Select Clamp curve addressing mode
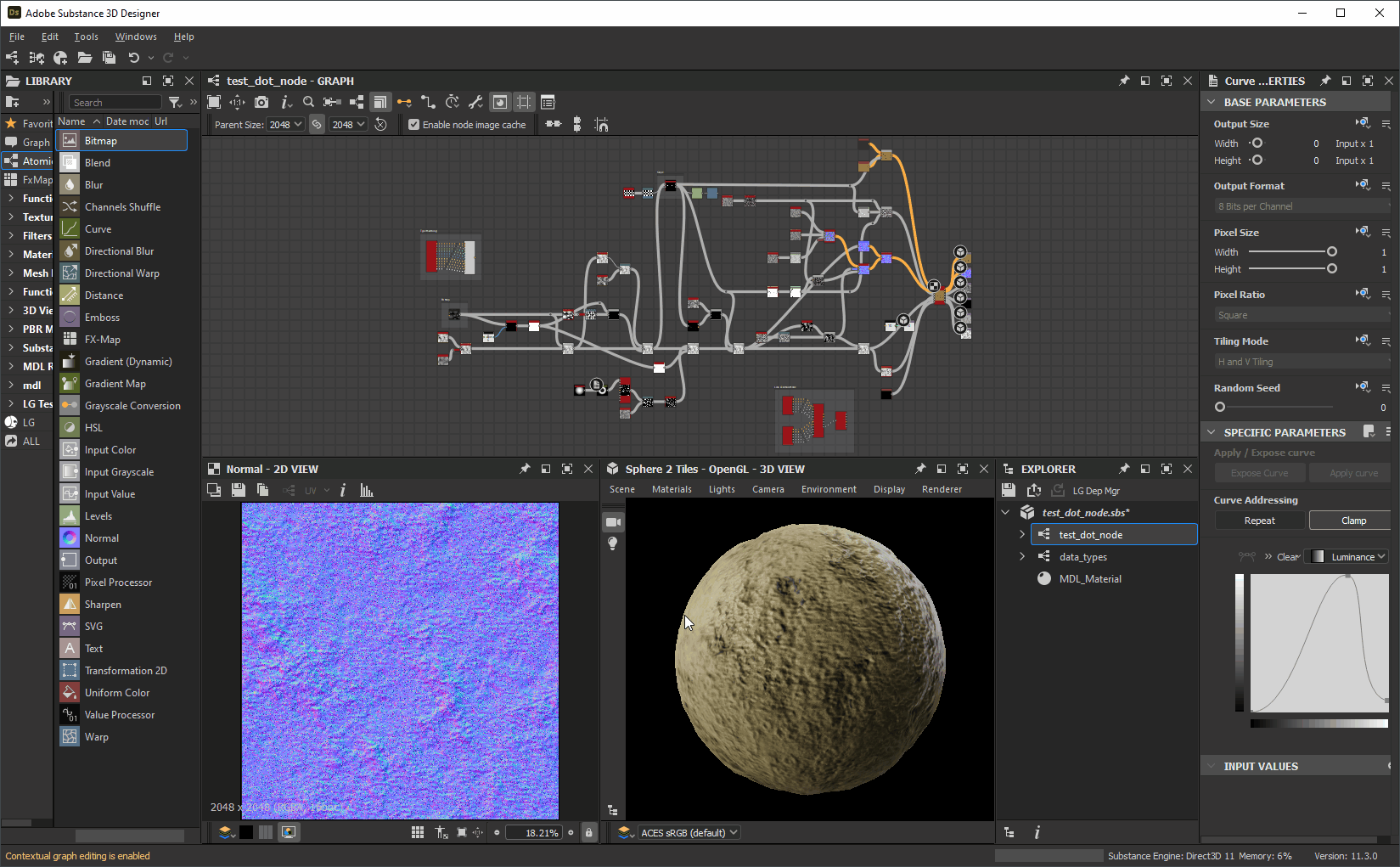Viewport: 1400px width, 867px height. [1353, 521]
